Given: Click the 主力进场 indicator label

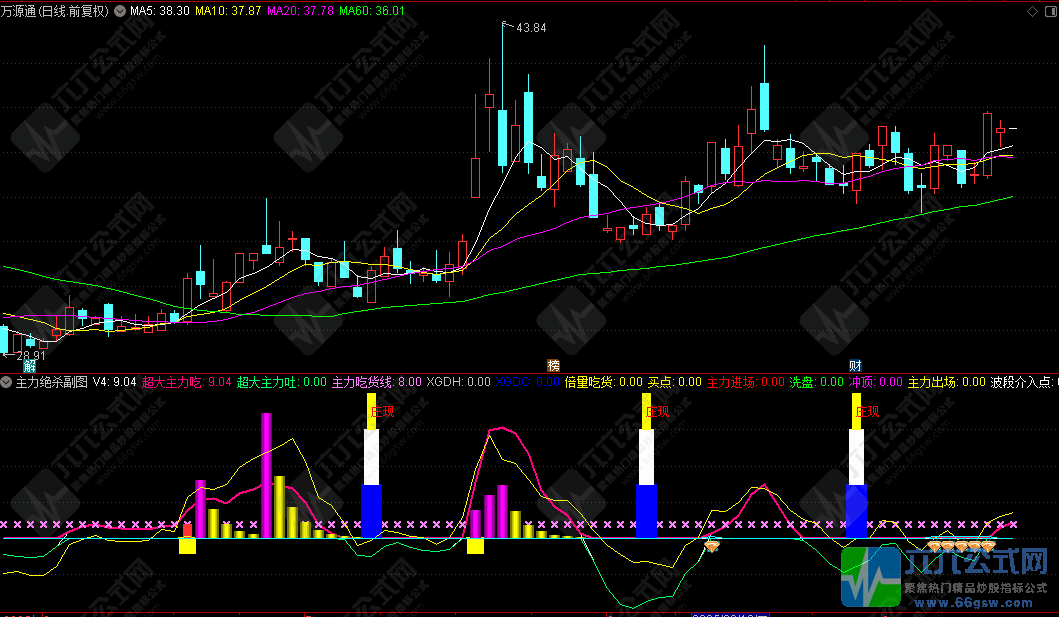Looking at the screenshot, I should 732,382.
